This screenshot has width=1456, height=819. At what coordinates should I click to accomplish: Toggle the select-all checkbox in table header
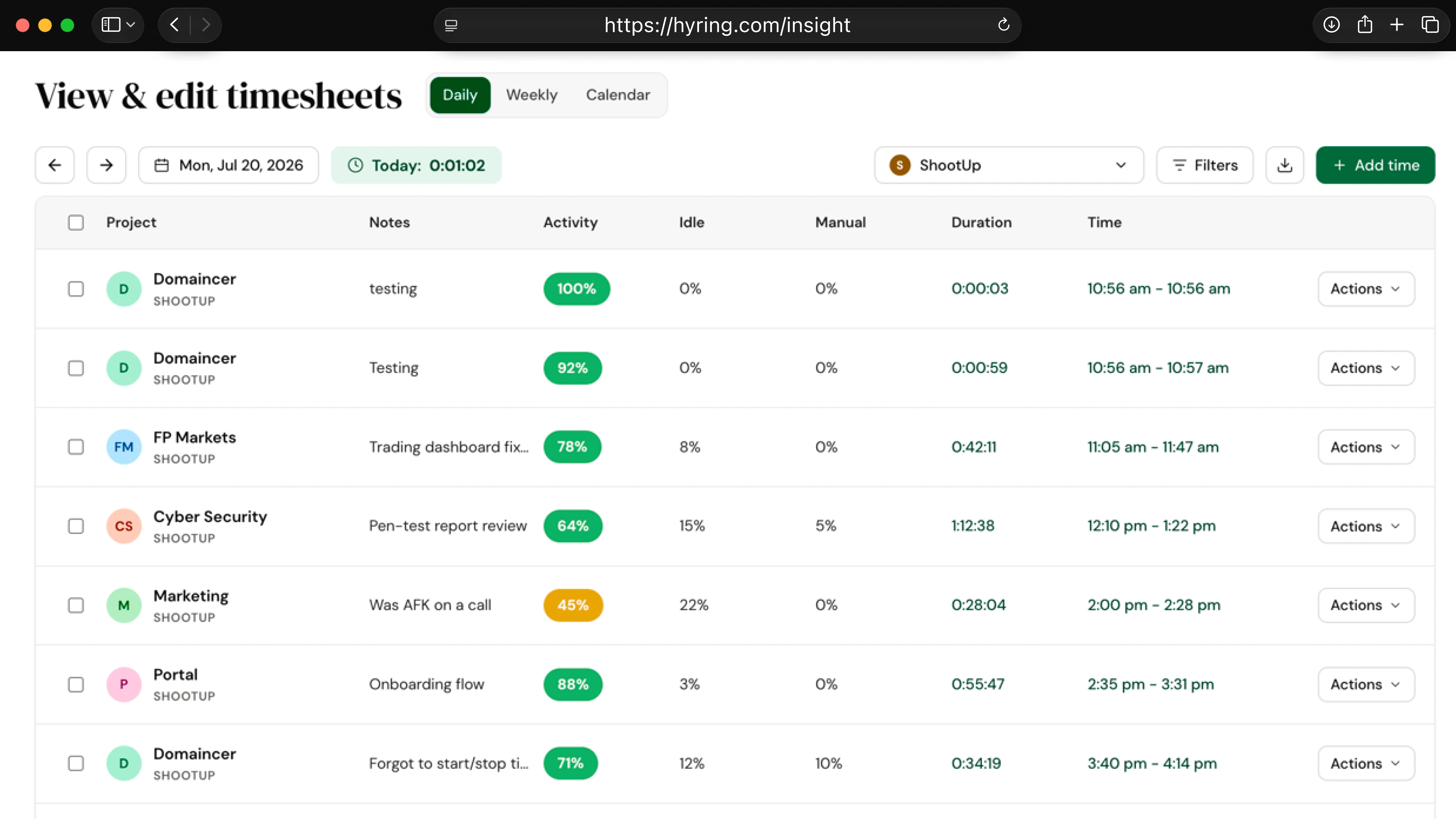click(76, 223)
